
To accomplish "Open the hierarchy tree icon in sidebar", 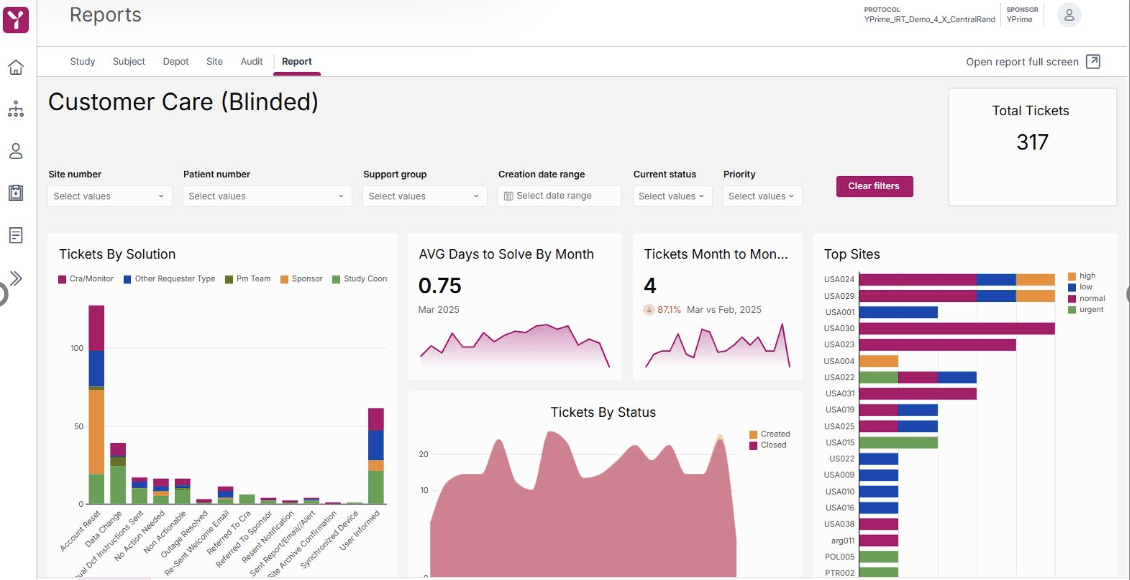I will coord(16,110).
